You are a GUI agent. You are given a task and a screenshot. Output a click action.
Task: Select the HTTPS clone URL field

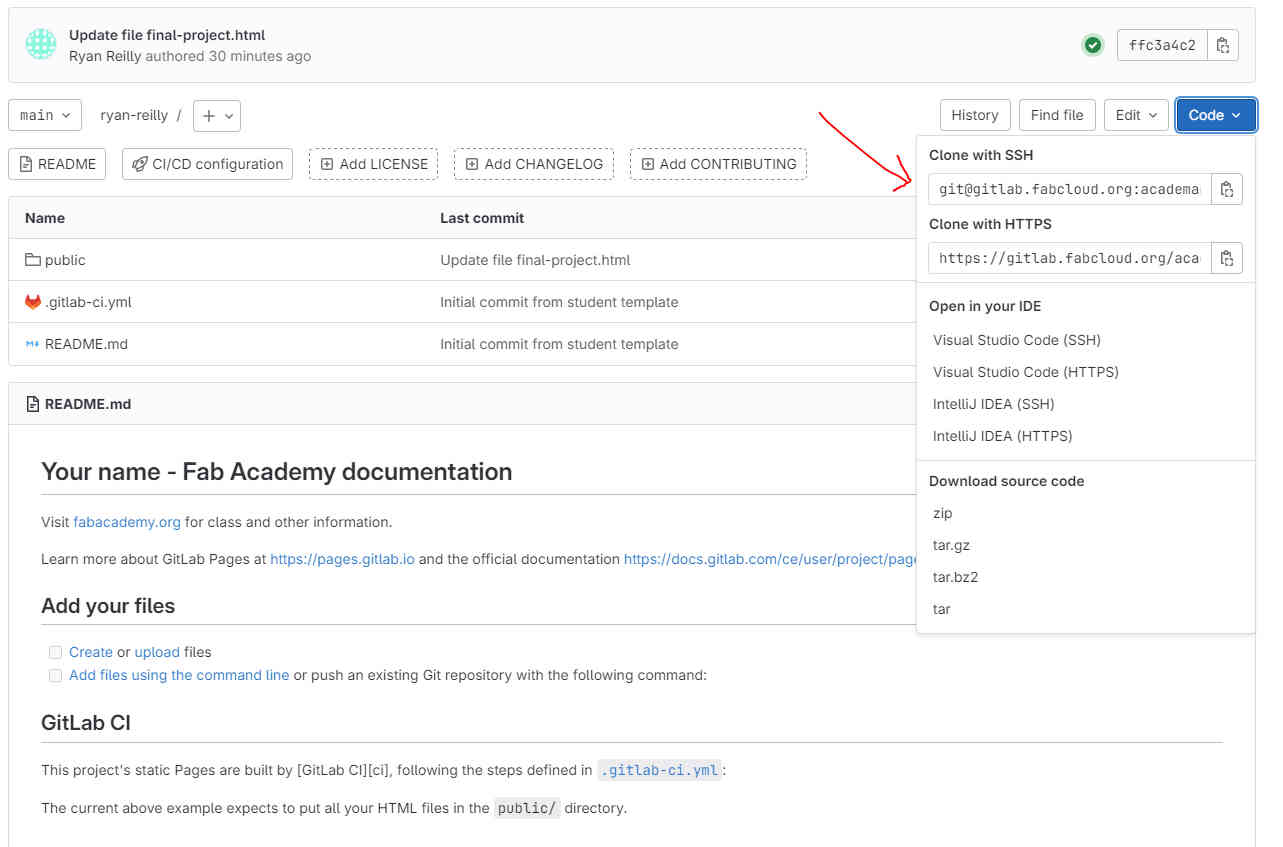point(1069,258)
